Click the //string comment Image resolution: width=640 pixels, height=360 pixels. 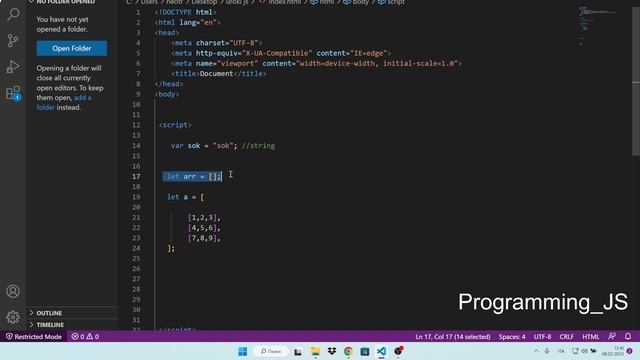click(x=258, y=146)
